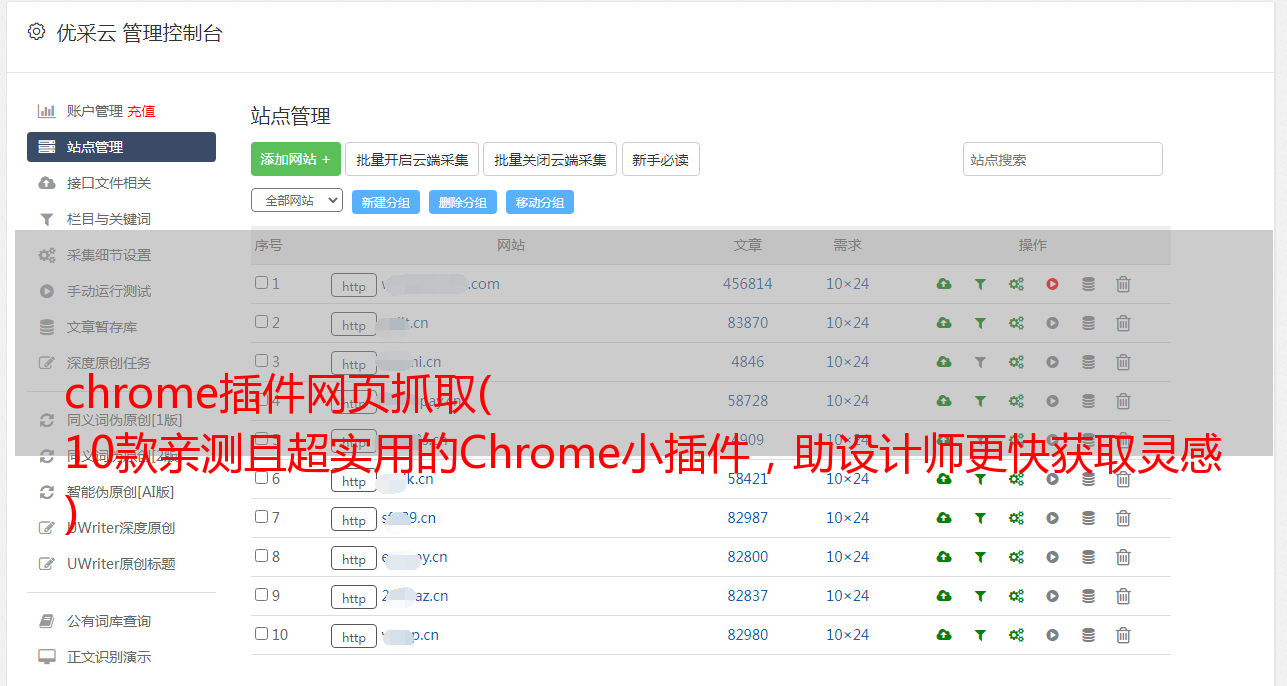The width and height of the screenshot is (1287, 686).
Task: Click 批量关闭云端采集 button
Action: click(550, 159)
